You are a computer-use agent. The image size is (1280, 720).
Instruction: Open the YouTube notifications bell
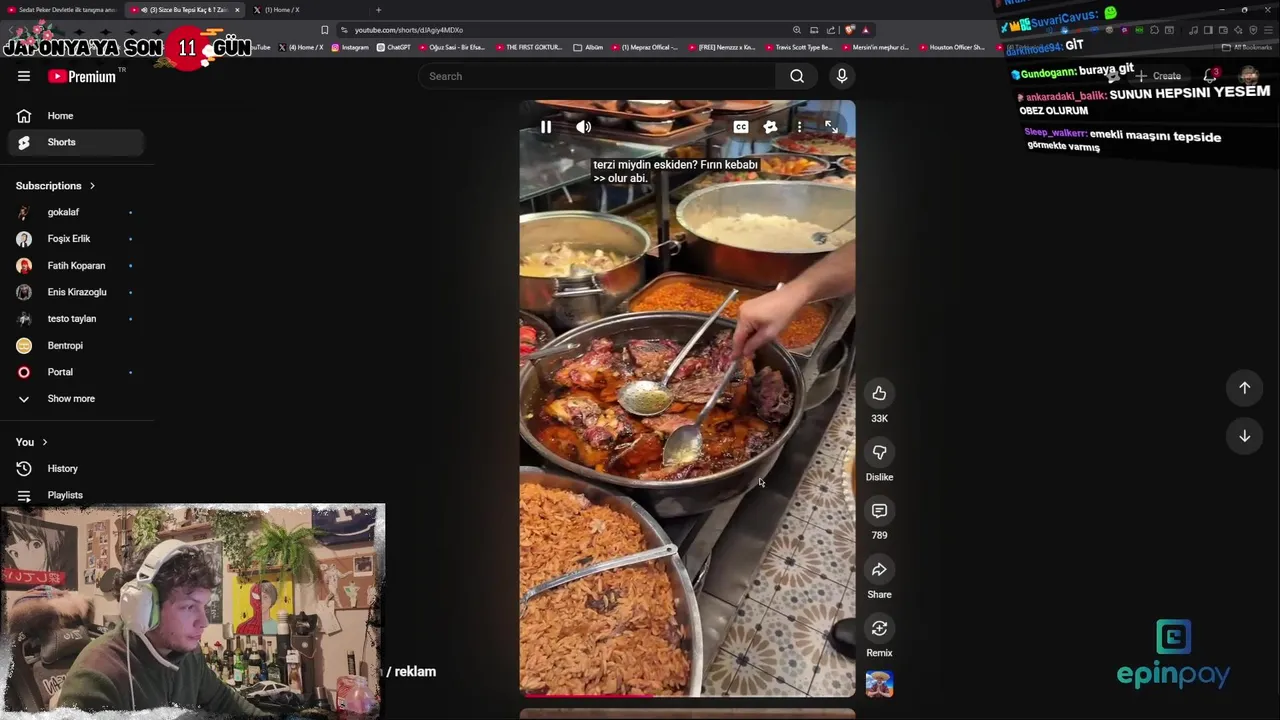click(x=1210, y=76)
